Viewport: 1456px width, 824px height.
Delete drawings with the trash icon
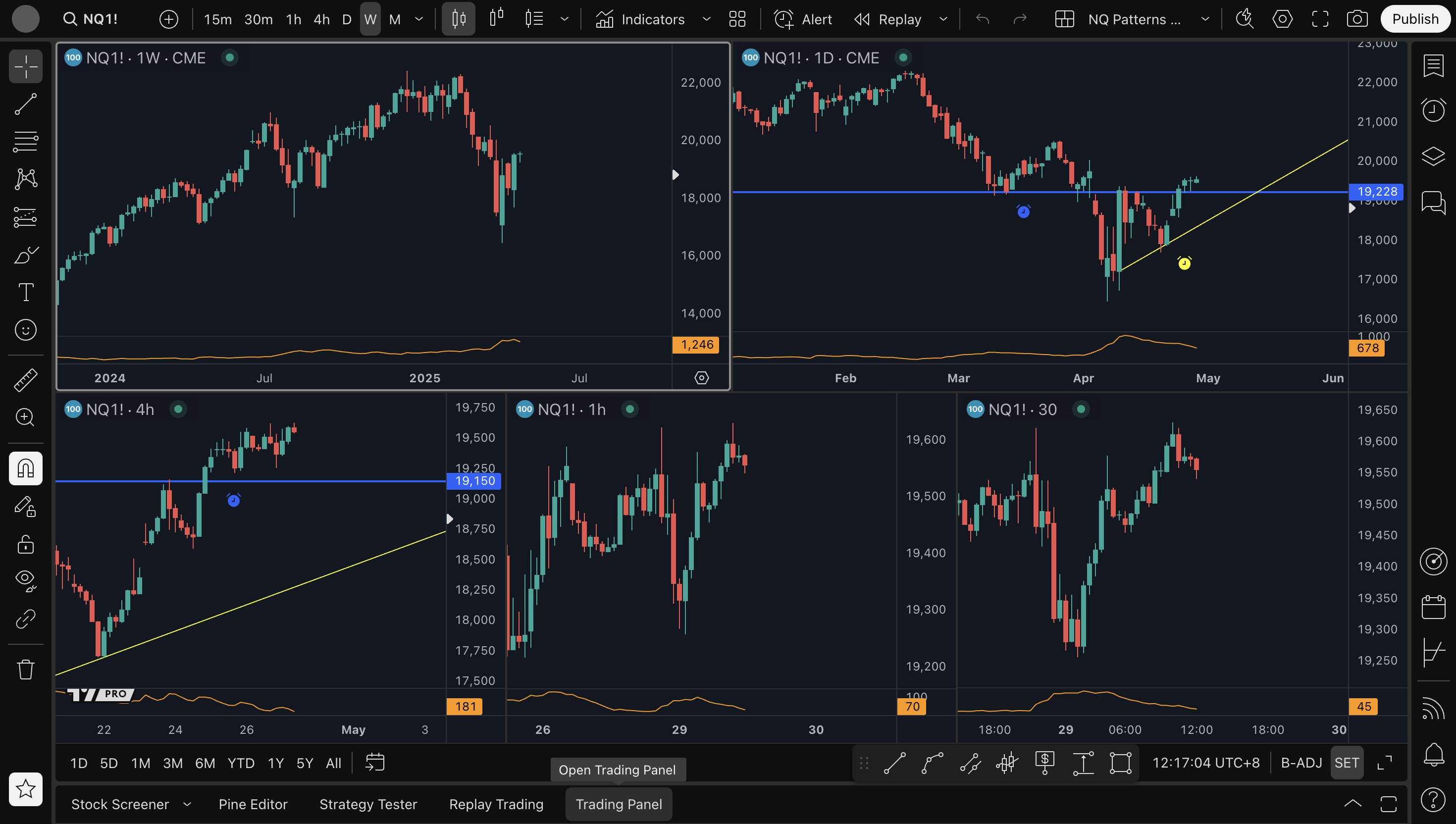coord(25,669)
